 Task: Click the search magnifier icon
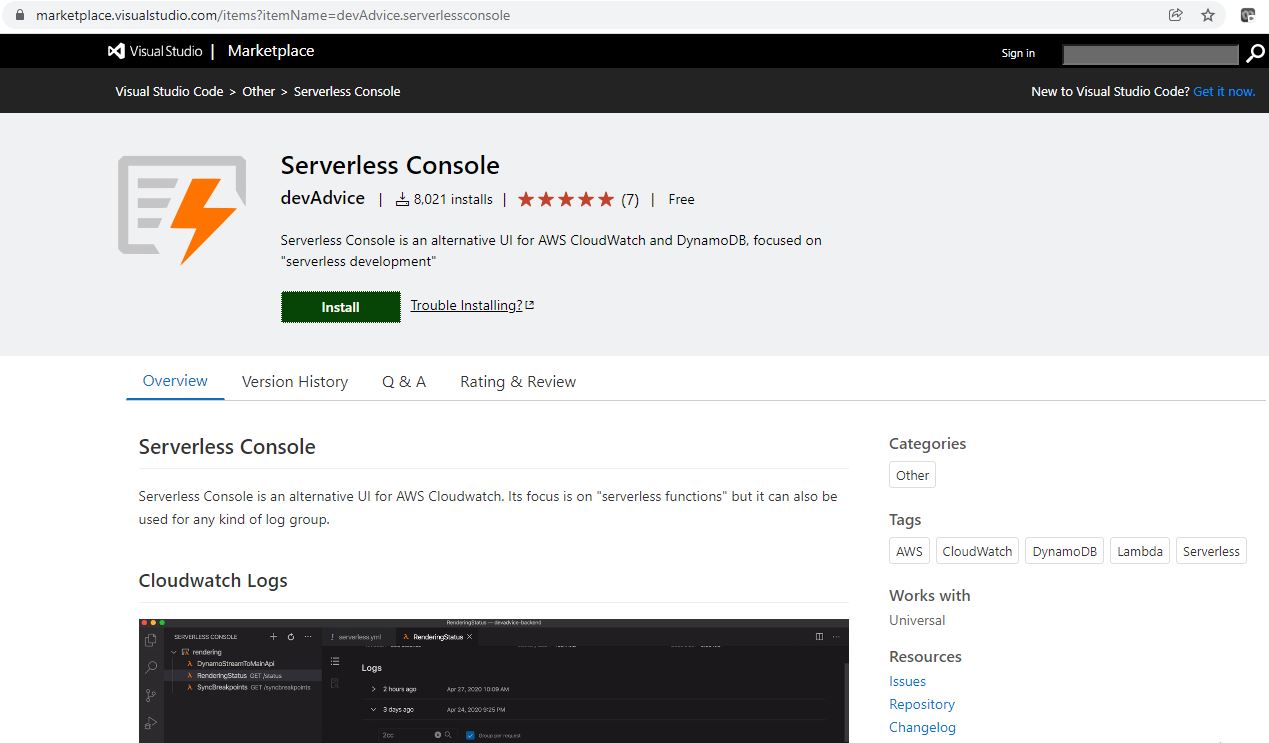tap(1255, 53)
